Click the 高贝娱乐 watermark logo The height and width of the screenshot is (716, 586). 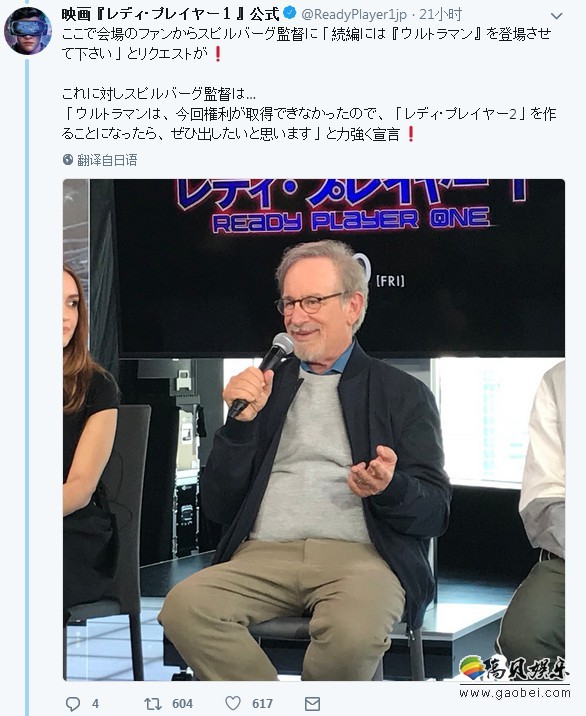514,669
